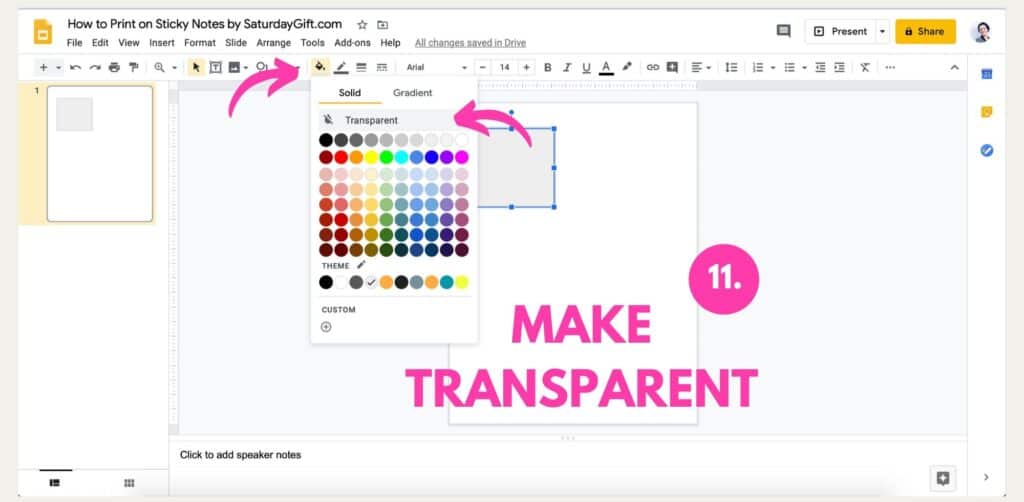1024x502 pixels.
Task: Edit theme colors with the pencil icon
Action: click(361, 265)
